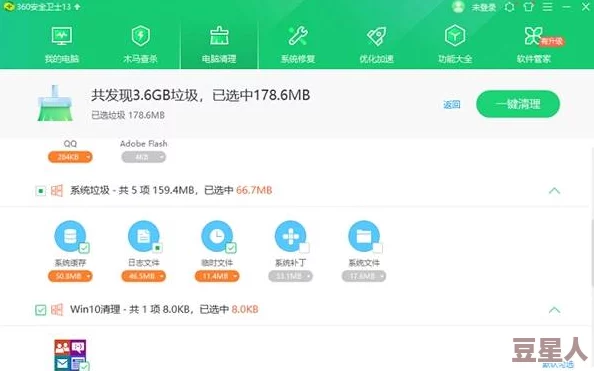Click the Adobe Flash label
The width and height of the screenshot is (594, 371).
coord(144,144)
